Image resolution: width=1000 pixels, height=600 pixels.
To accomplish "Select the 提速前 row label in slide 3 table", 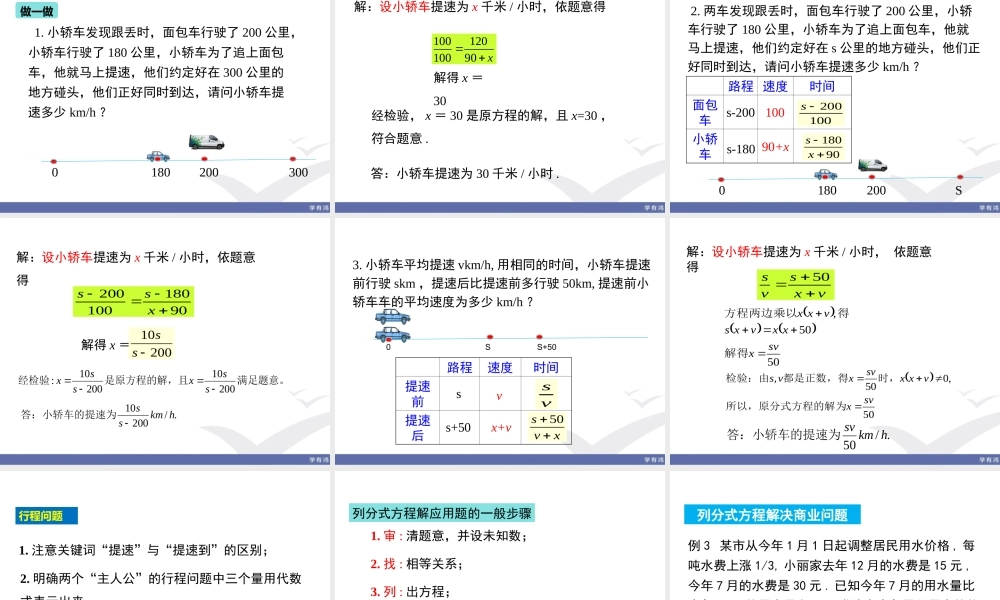I will pos(418,393).
